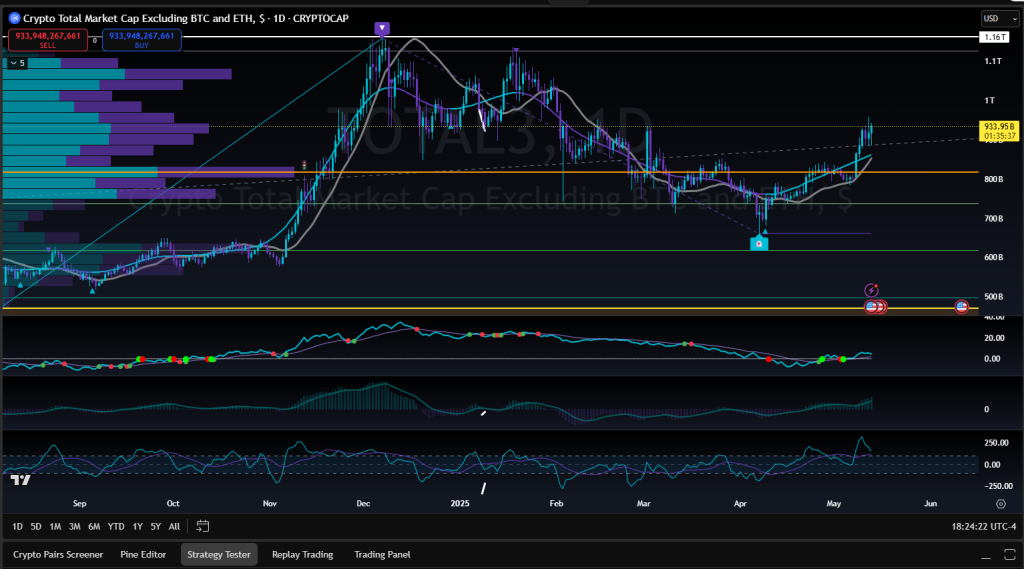This screenshot has width=1024, height=569.
Task: Click the May label on time axis
Action: 833,504
